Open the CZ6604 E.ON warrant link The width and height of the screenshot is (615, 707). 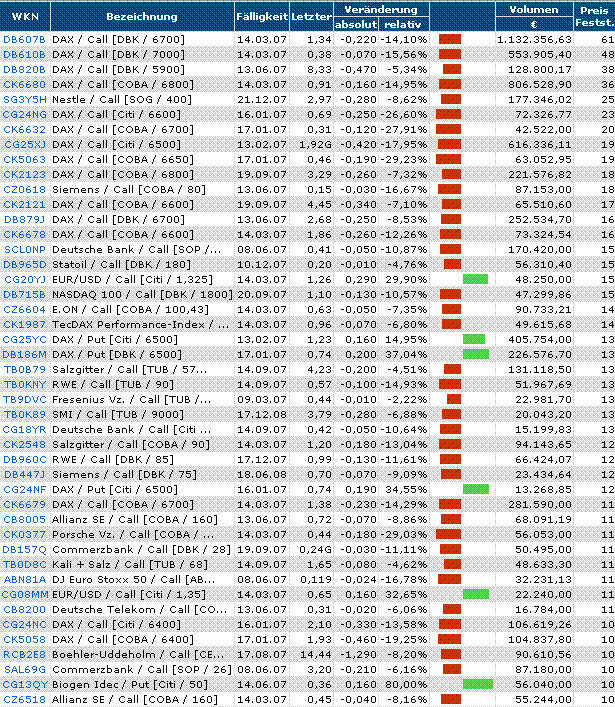pyautogui.click(x=24, y=310)
